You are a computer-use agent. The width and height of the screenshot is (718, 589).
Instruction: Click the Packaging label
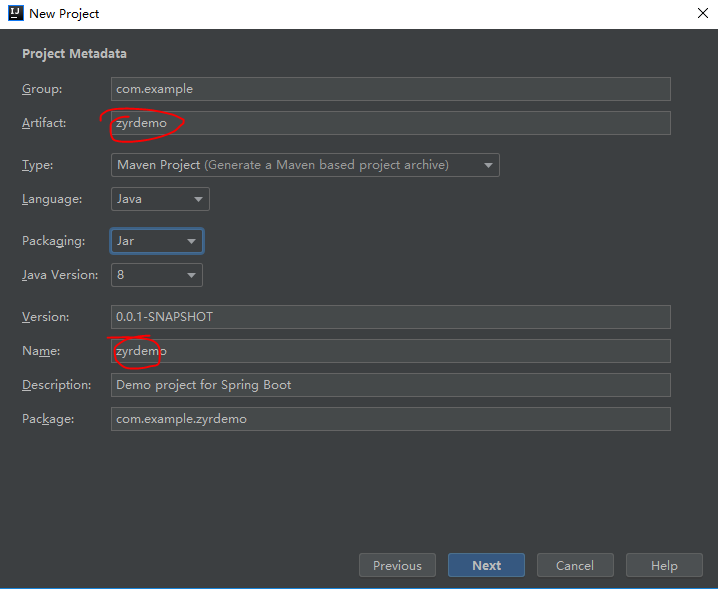point(54,241)
